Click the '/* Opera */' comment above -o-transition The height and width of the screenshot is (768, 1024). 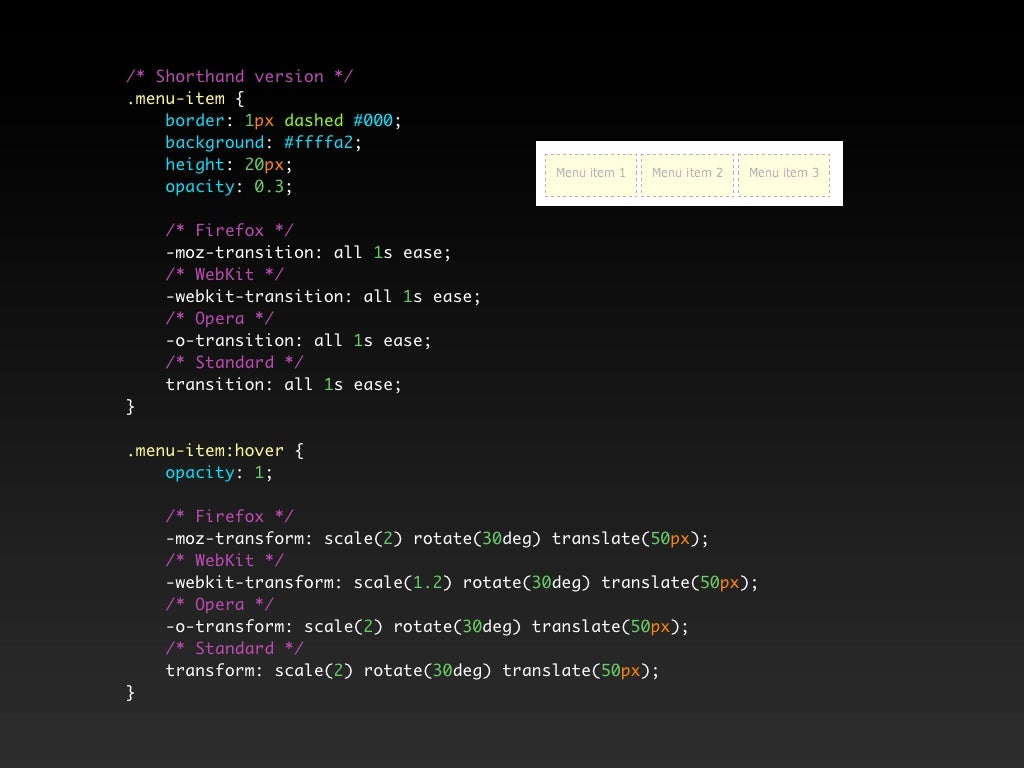(x=219, y=319)
